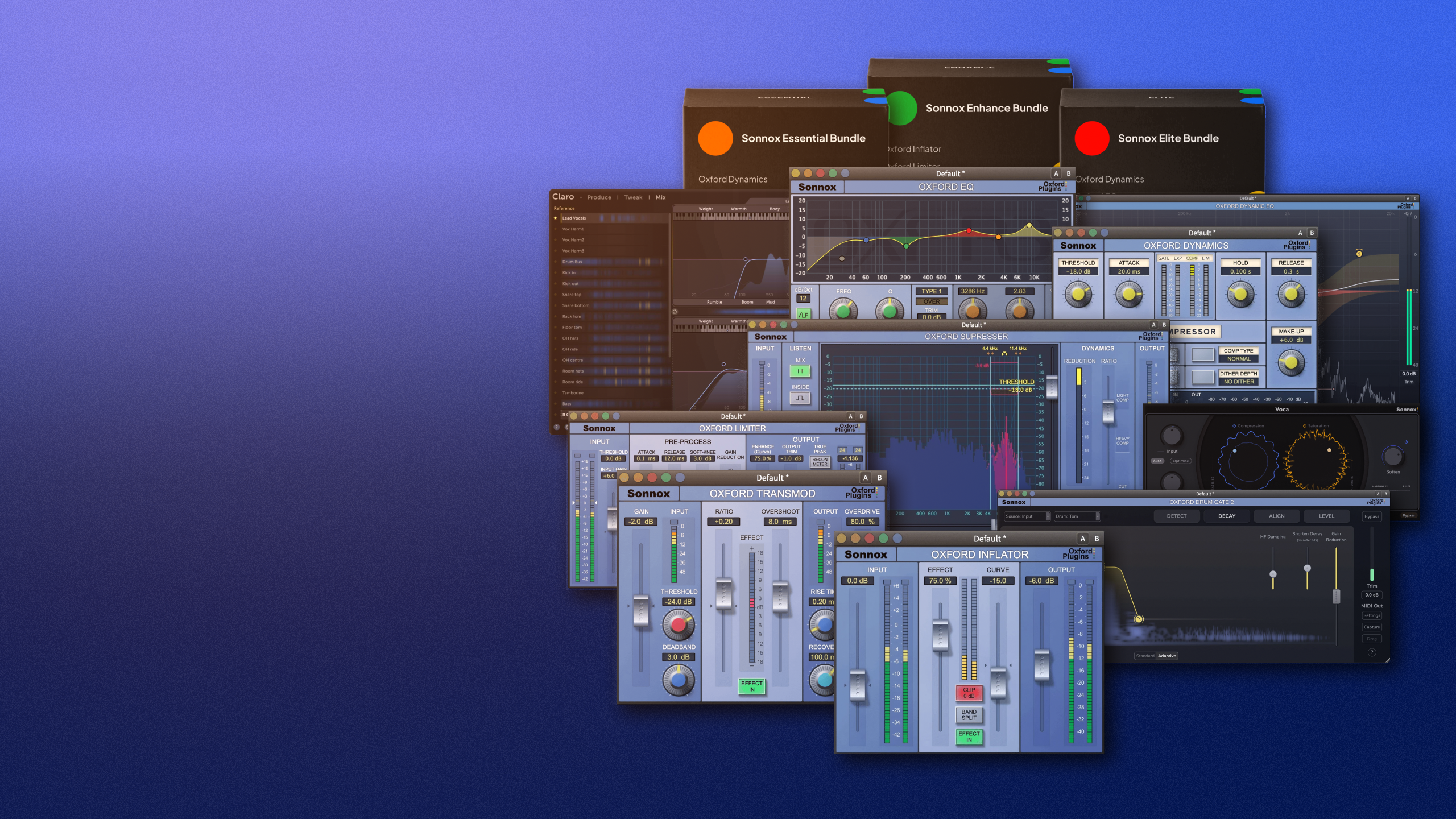The width and height of the screenshot is (1456, 819).
Task: Open help via the question mark in Drum Gate 2
Action: click(x=1372, y=652)
